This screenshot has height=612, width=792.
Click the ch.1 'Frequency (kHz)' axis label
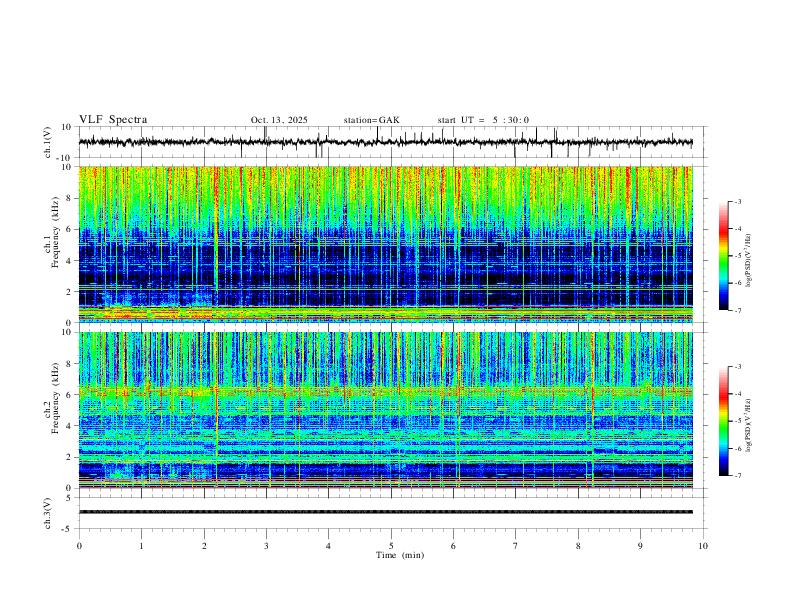(x=56, y=232)
